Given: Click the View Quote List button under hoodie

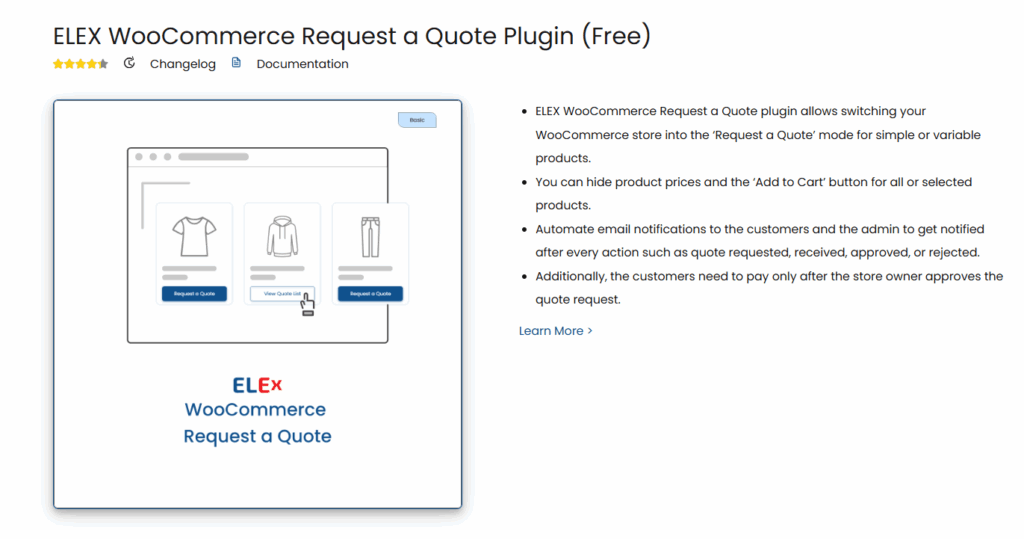Looking at the screenshot, I should click(x=282, y=294).
